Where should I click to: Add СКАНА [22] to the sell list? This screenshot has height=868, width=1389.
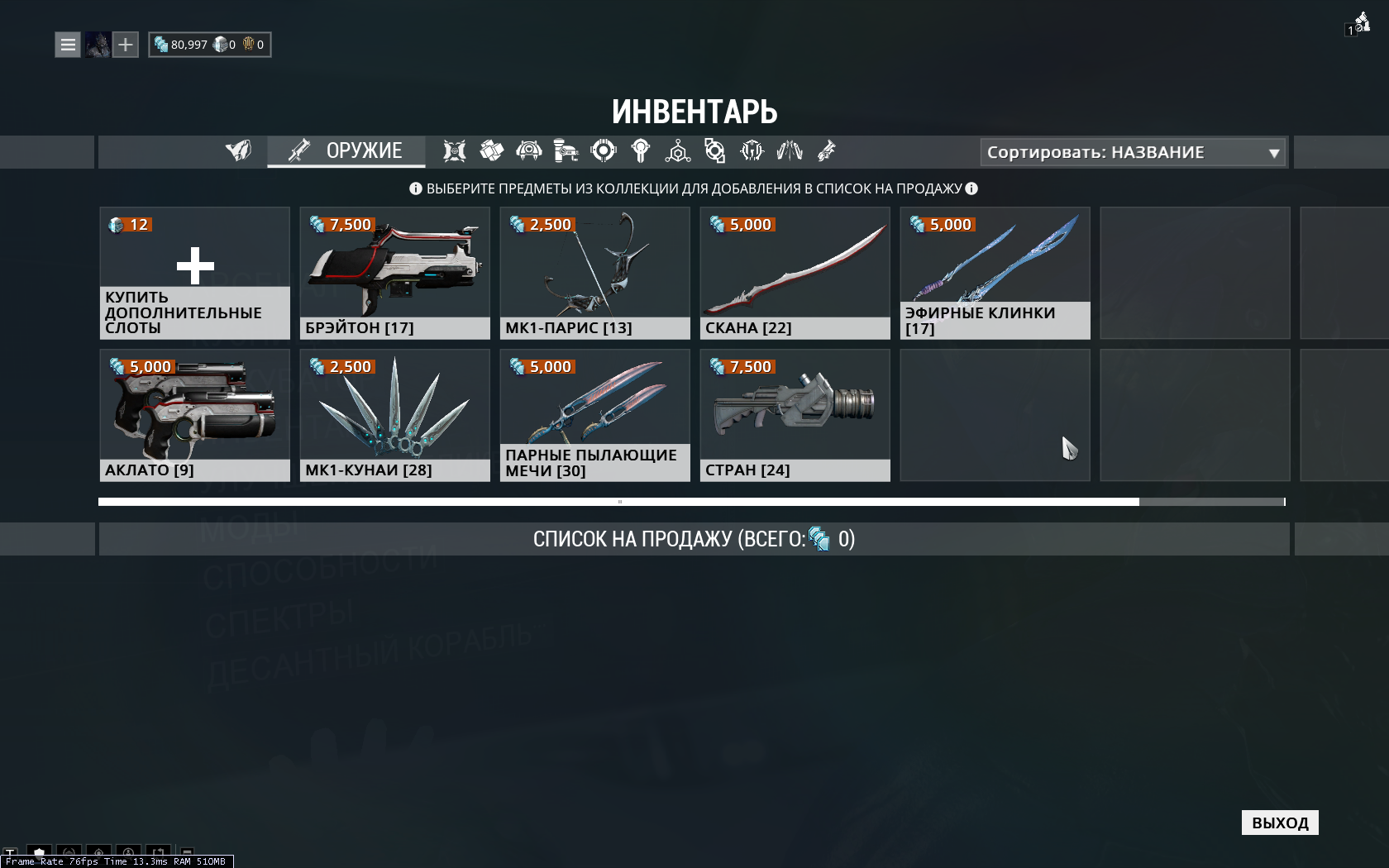pyautogui.click(x=795, y=273)
